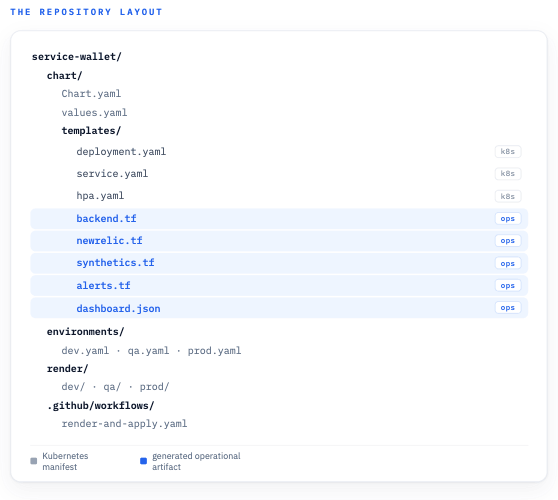Open deployment.yaml file row
The height and width of the screenshot is (500, 558).
tap(279, 152)
